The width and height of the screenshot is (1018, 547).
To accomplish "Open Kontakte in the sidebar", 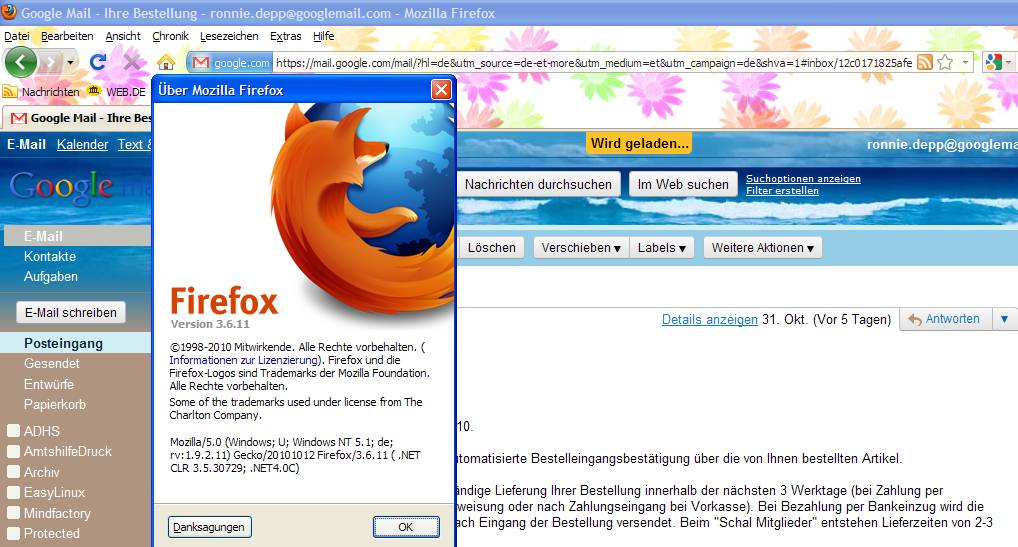I will click(x=50, y=256).
